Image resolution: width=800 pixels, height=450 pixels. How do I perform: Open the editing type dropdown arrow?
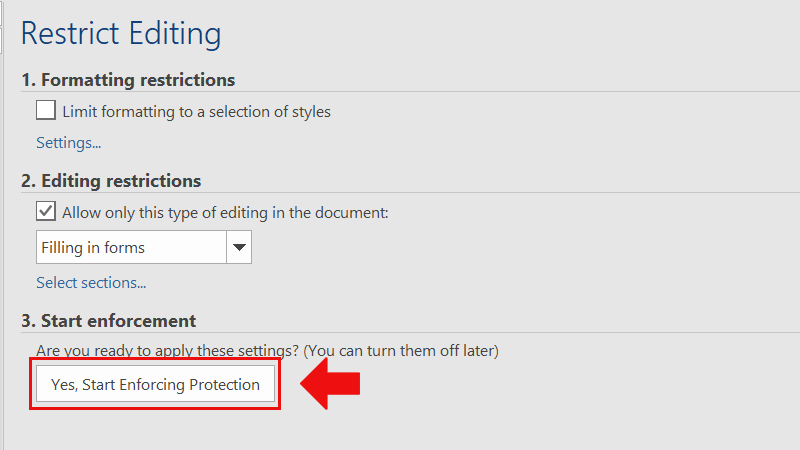pos(239,247)
